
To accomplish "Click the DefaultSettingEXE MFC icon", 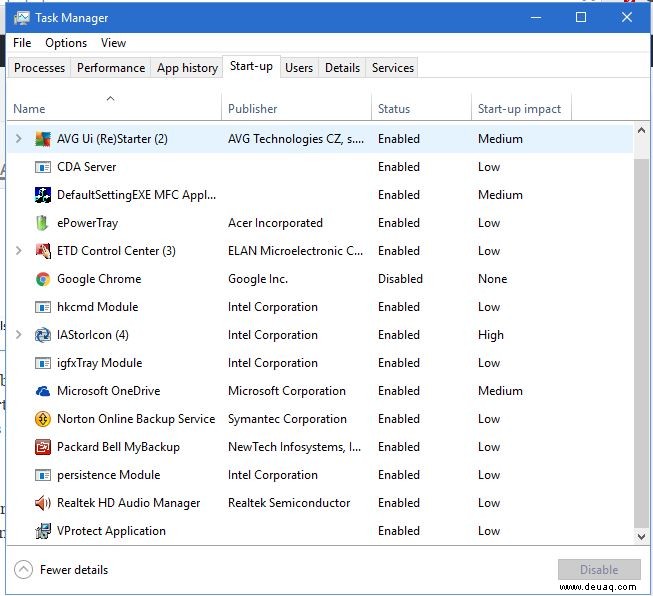I will pyautogui.click(x=42, y=195).
